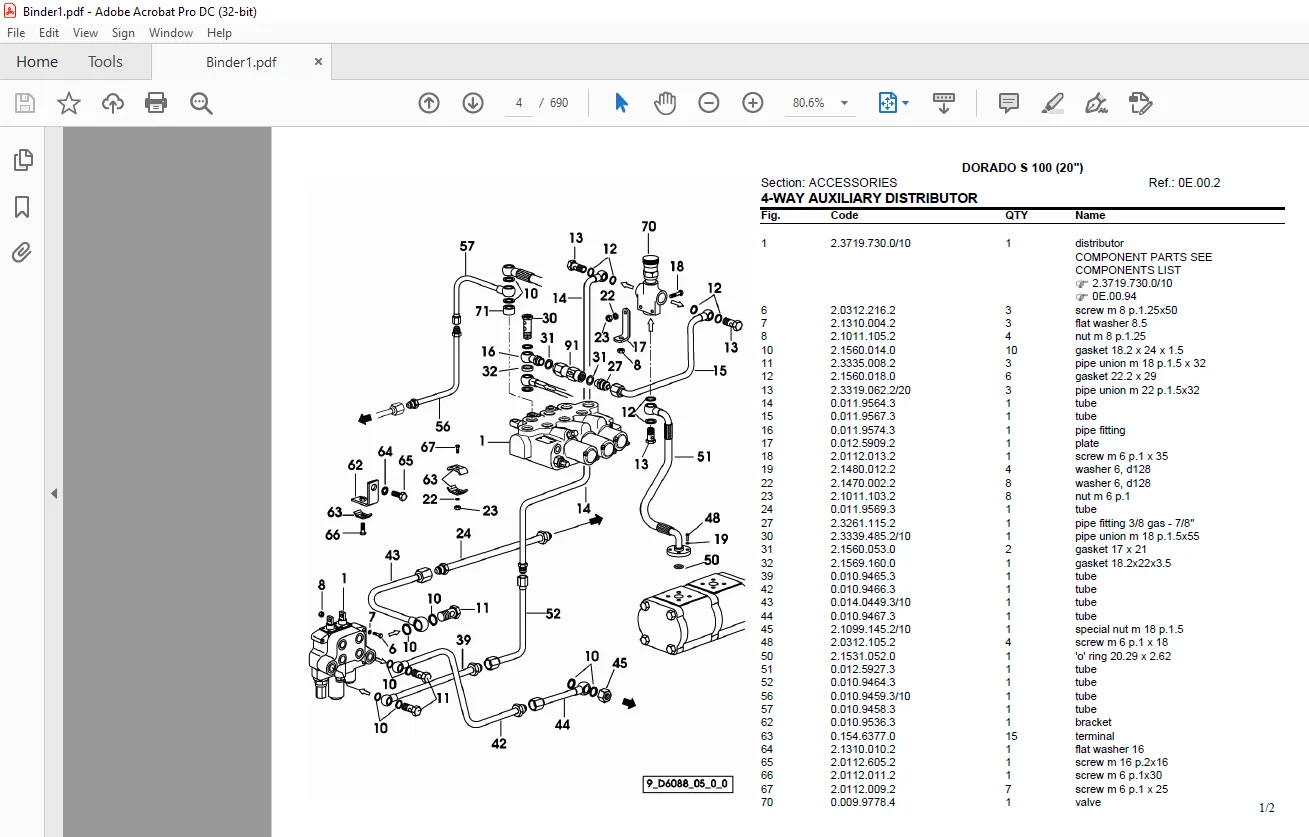
Task: Click 'o' ring 20.29 x 2.62 entry
Action: point(1123,656)
